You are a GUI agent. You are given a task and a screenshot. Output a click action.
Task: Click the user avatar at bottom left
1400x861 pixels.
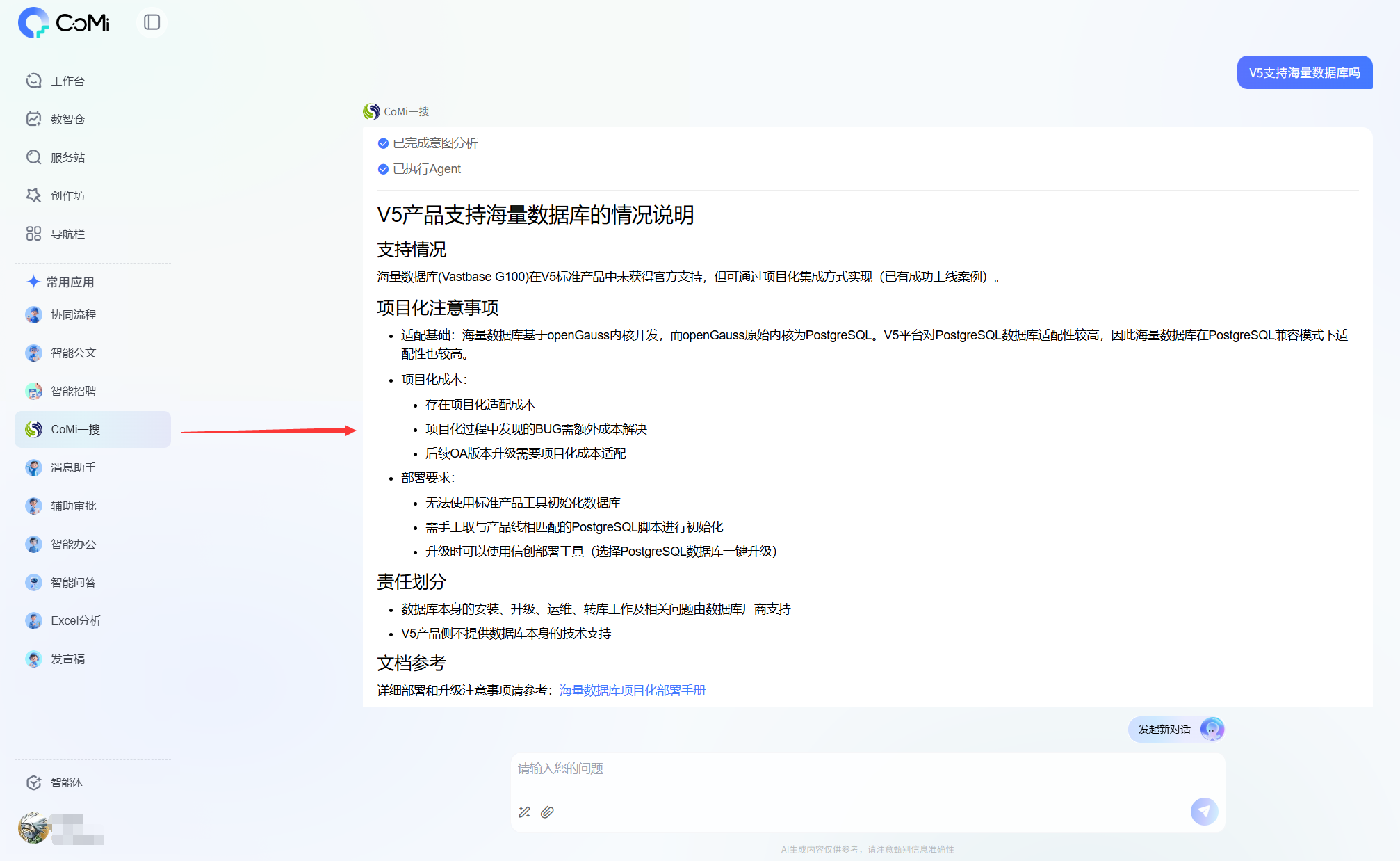(x=33, y=828)
